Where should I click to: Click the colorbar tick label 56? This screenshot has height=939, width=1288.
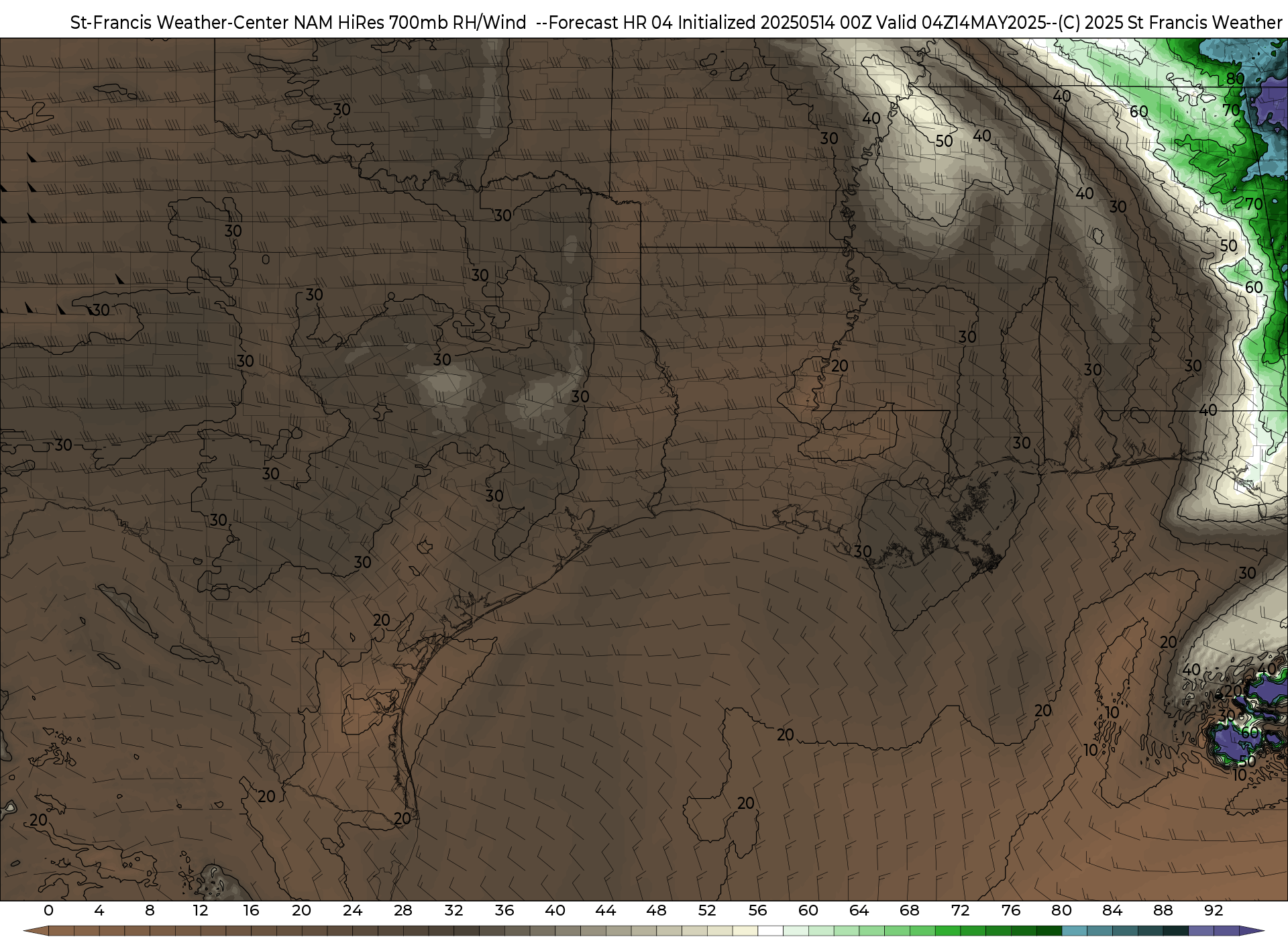(x=757, y=910)
